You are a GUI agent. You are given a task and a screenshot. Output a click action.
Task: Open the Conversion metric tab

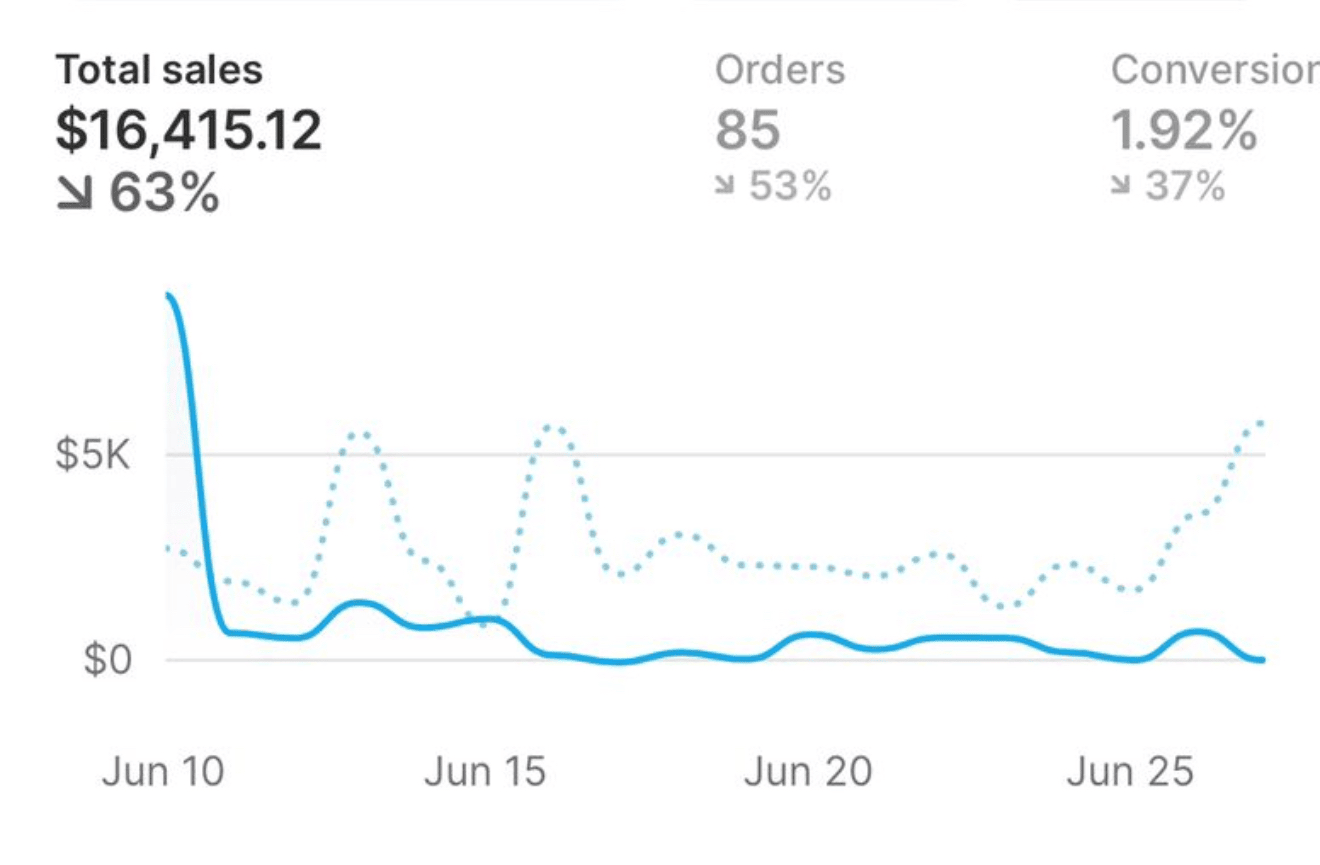[x=1214, y=70]
